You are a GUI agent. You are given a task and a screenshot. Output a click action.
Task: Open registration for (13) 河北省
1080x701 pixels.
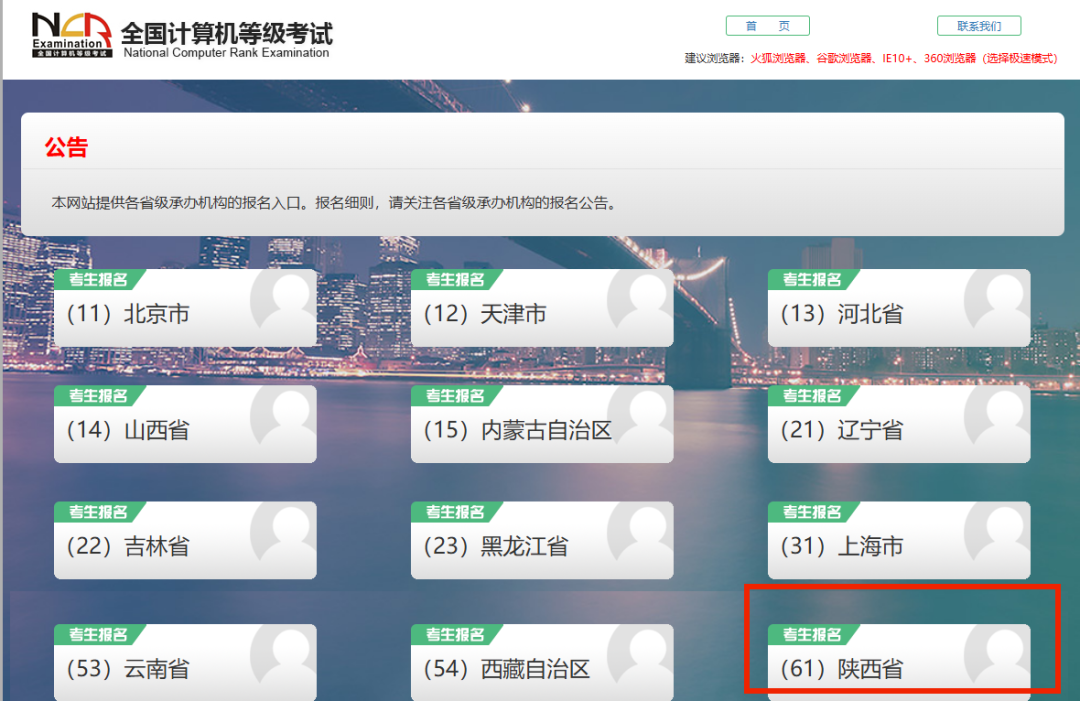899,308
